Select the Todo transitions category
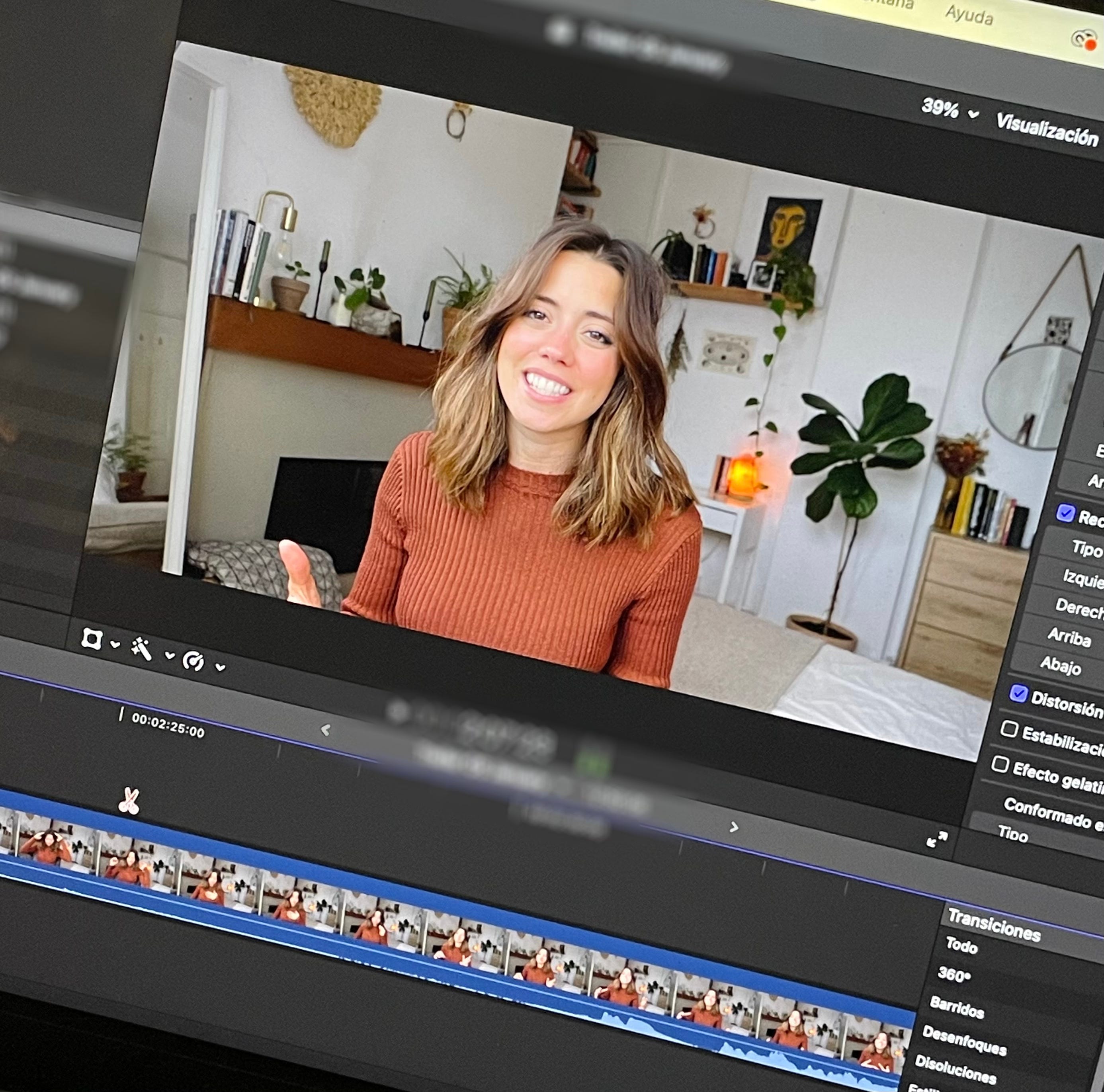Image resolution: width=1104 pixels, height=1092 pixels. click(x=962, y=946)
